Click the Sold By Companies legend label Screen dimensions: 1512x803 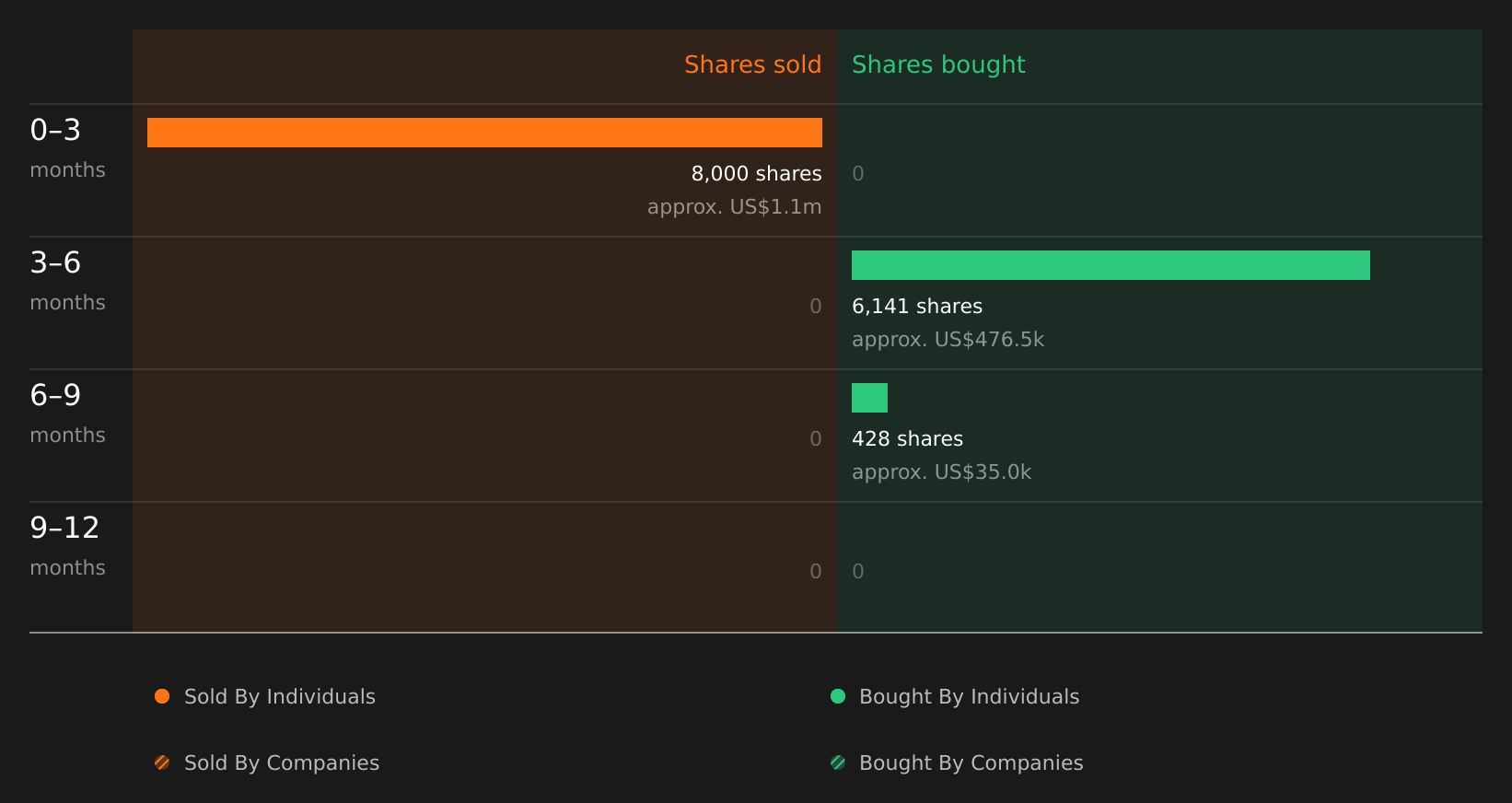pos(282,763)
